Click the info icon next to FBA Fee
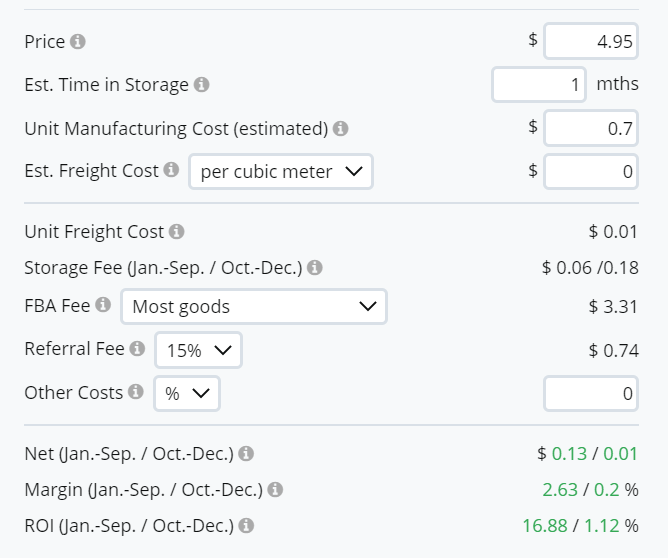The width and height of the screenshot is (668, 558). click(103, 306)
